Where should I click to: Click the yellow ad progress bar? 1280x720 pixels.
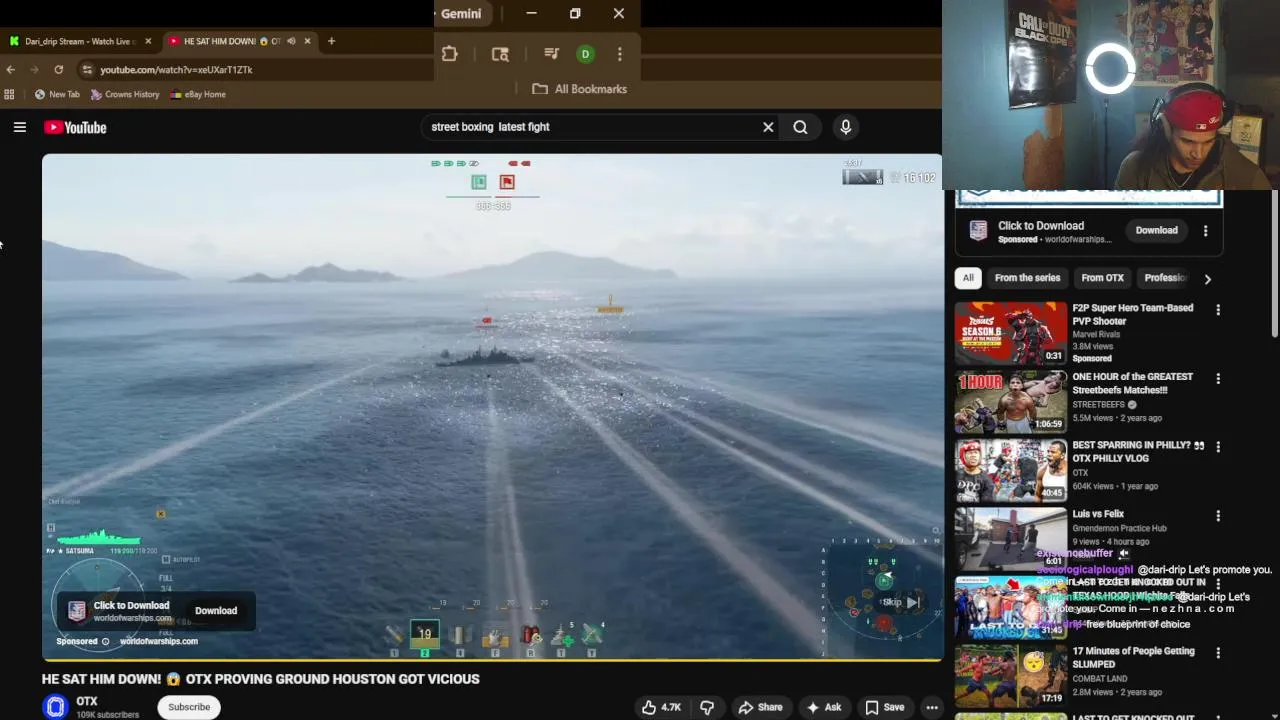(492, 660)
